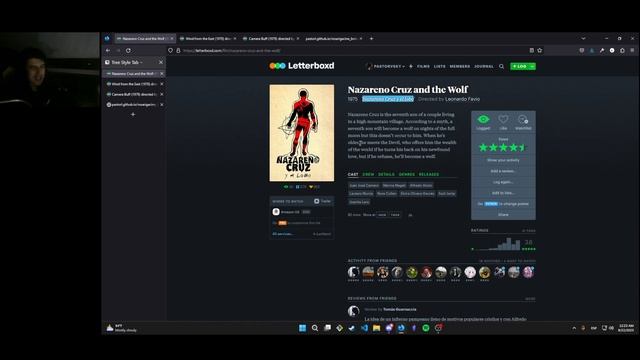Open the Firefox hamburger menu
Image resolution: width=640 pixels, height=360 pixels.
[632, 50]
